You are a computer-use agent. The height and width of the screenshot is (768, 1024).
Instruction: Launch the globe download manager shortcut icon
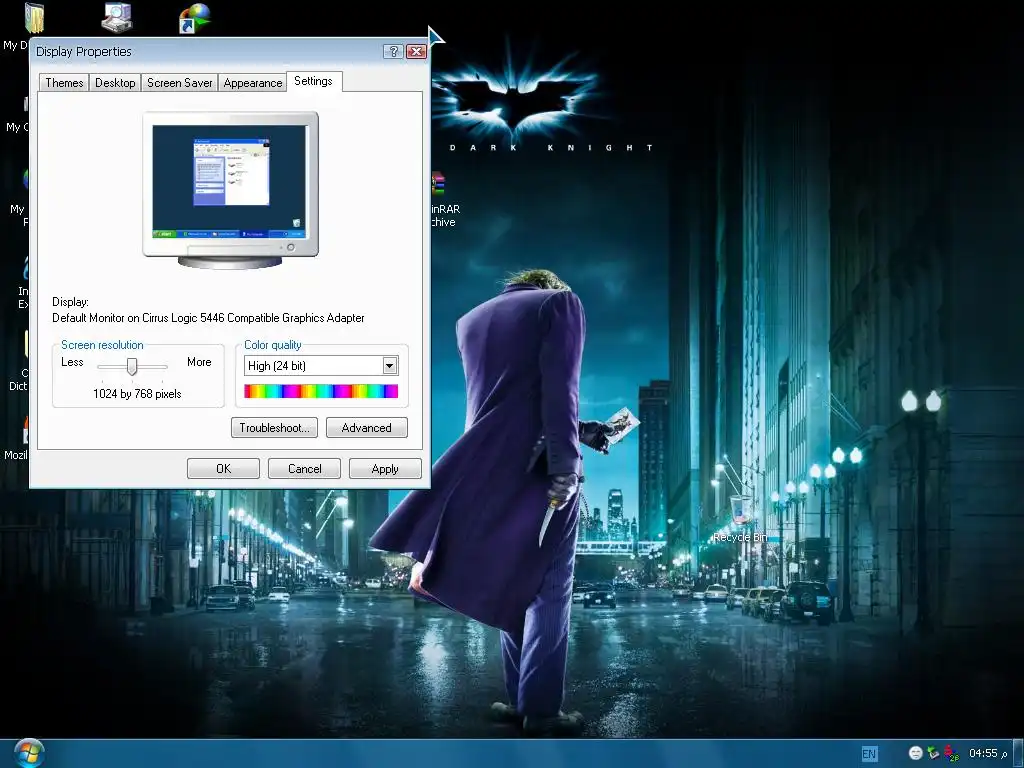click(195, 18)
